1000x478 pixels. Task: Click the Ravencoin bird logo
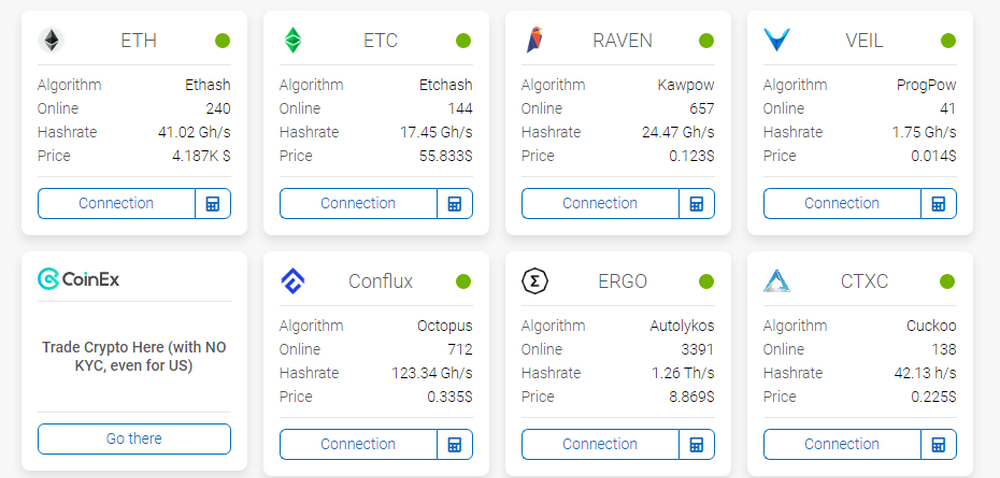coord(534,40)
